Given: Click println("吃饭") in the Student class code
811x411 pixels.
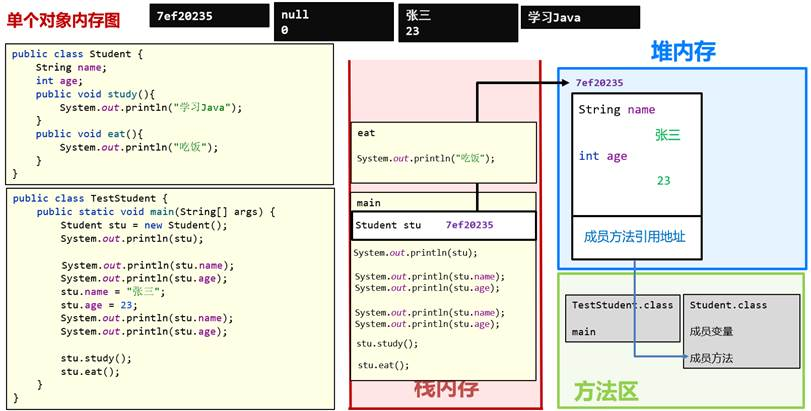Looking at the screenshot, I should coord(139,147).
